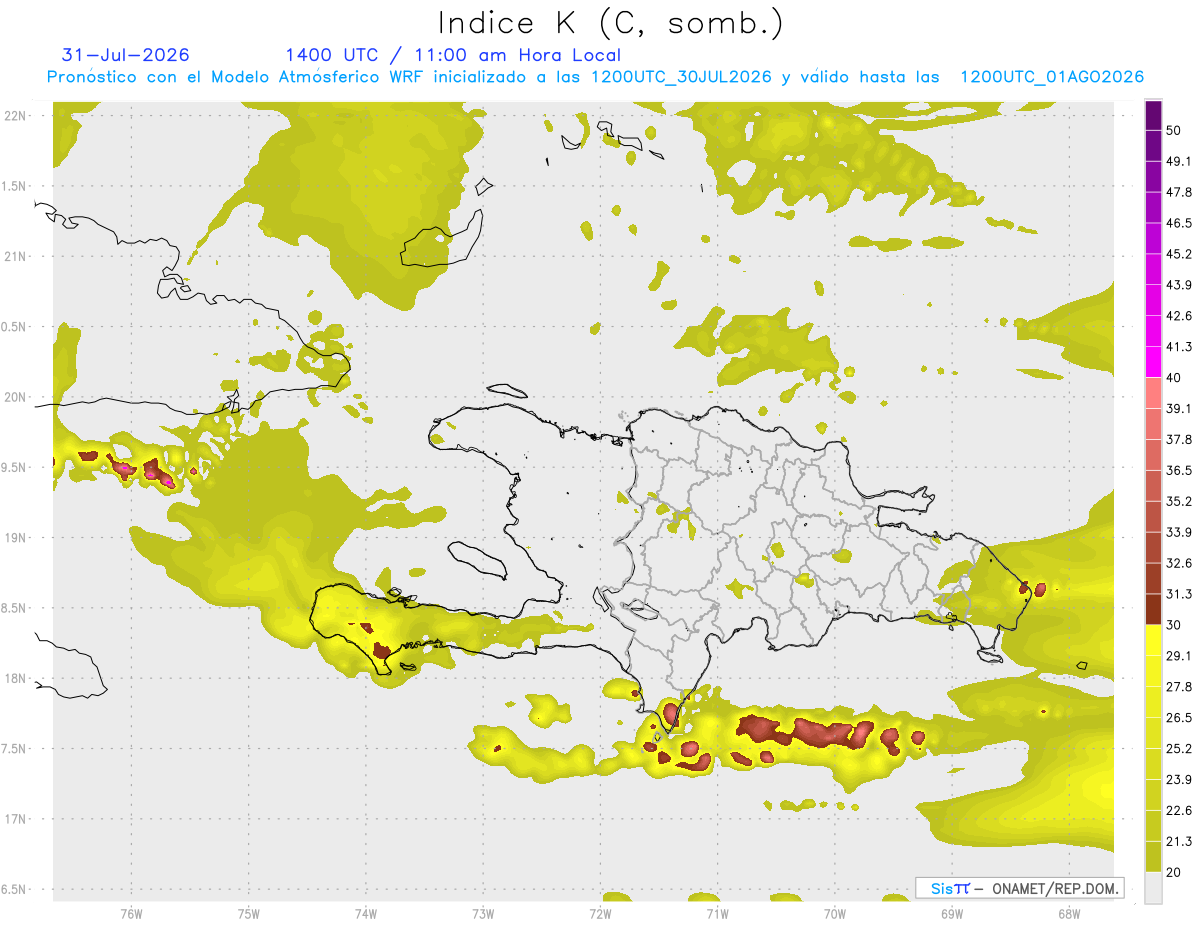
Task: Click the "68W" longitude label
Action: 1069,913
